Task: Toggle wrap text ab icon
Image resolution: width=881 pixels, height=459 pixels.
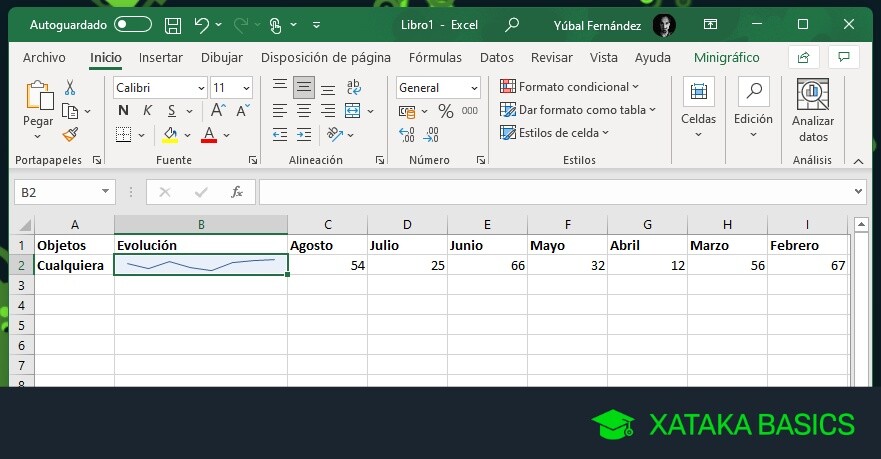Action: 353,88
